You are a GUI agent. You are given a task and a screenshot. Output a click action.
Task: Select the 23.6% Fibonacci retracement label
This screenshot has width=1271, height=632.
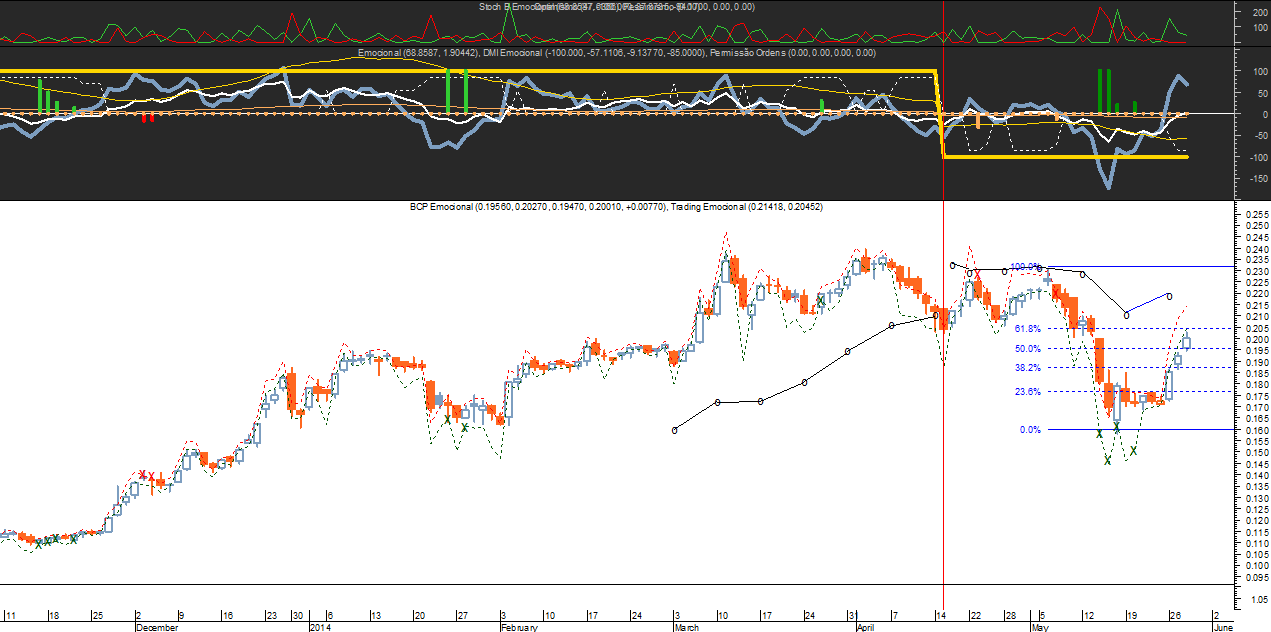coord(1028,391)
